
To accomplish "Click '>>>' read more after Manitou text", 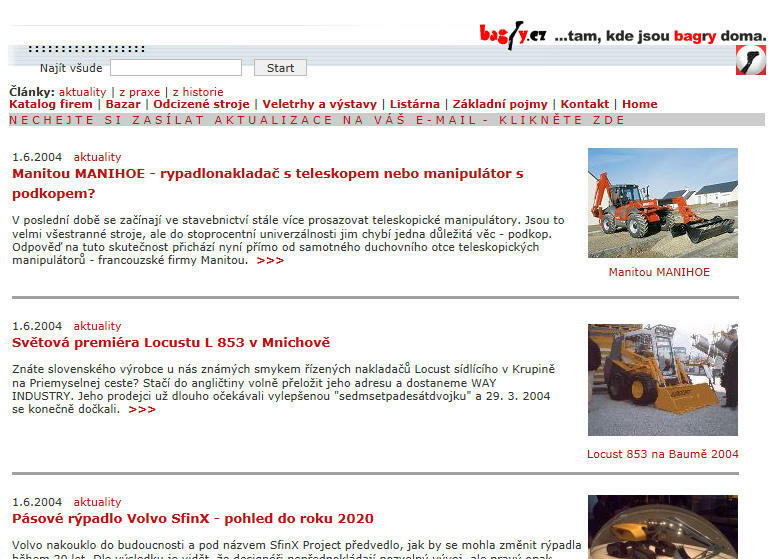I will click(270, 261).
